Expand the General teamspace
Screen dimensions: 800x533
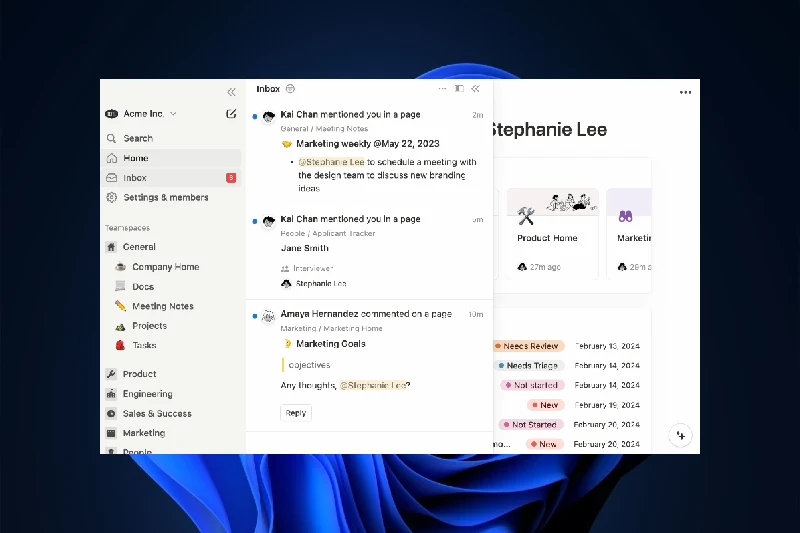coord(139,247)
